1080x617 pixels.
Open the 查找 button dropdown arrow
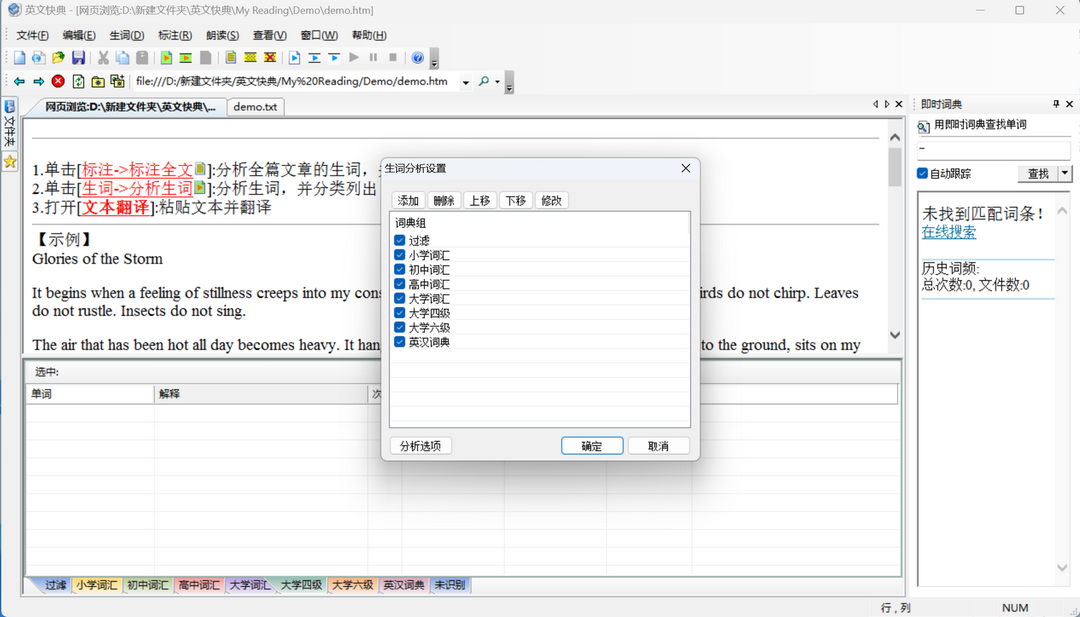click(1065, 173)
